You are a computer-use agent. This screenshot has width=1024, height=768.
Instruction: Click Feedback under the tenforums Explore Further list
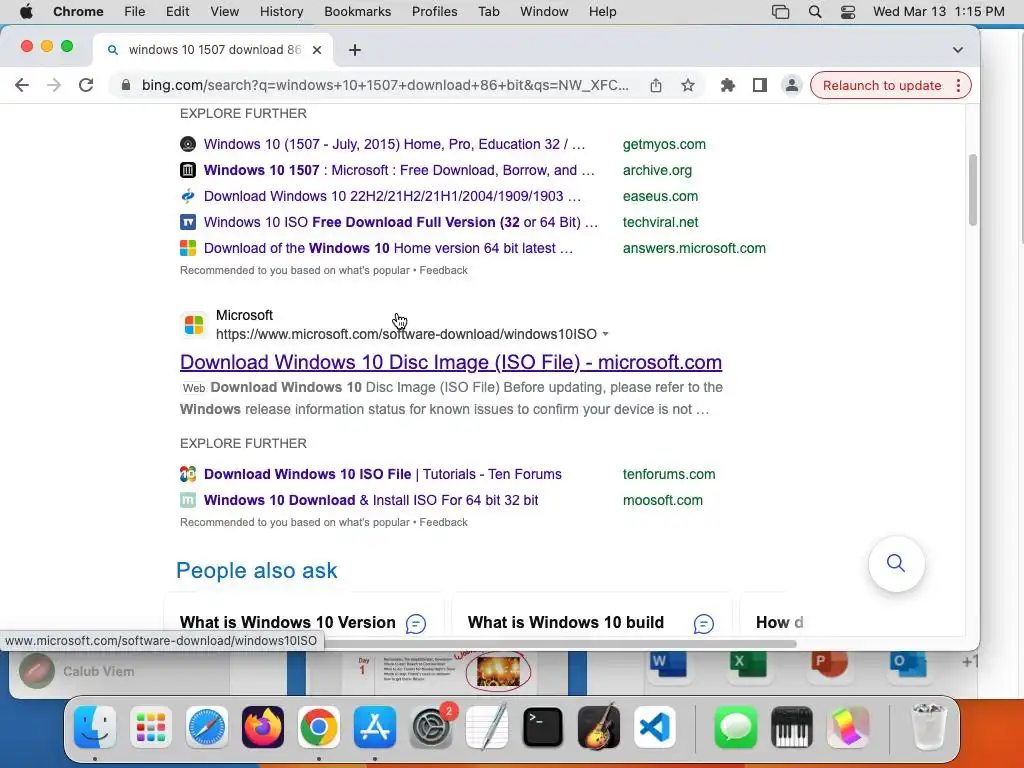tap(443, 522)
